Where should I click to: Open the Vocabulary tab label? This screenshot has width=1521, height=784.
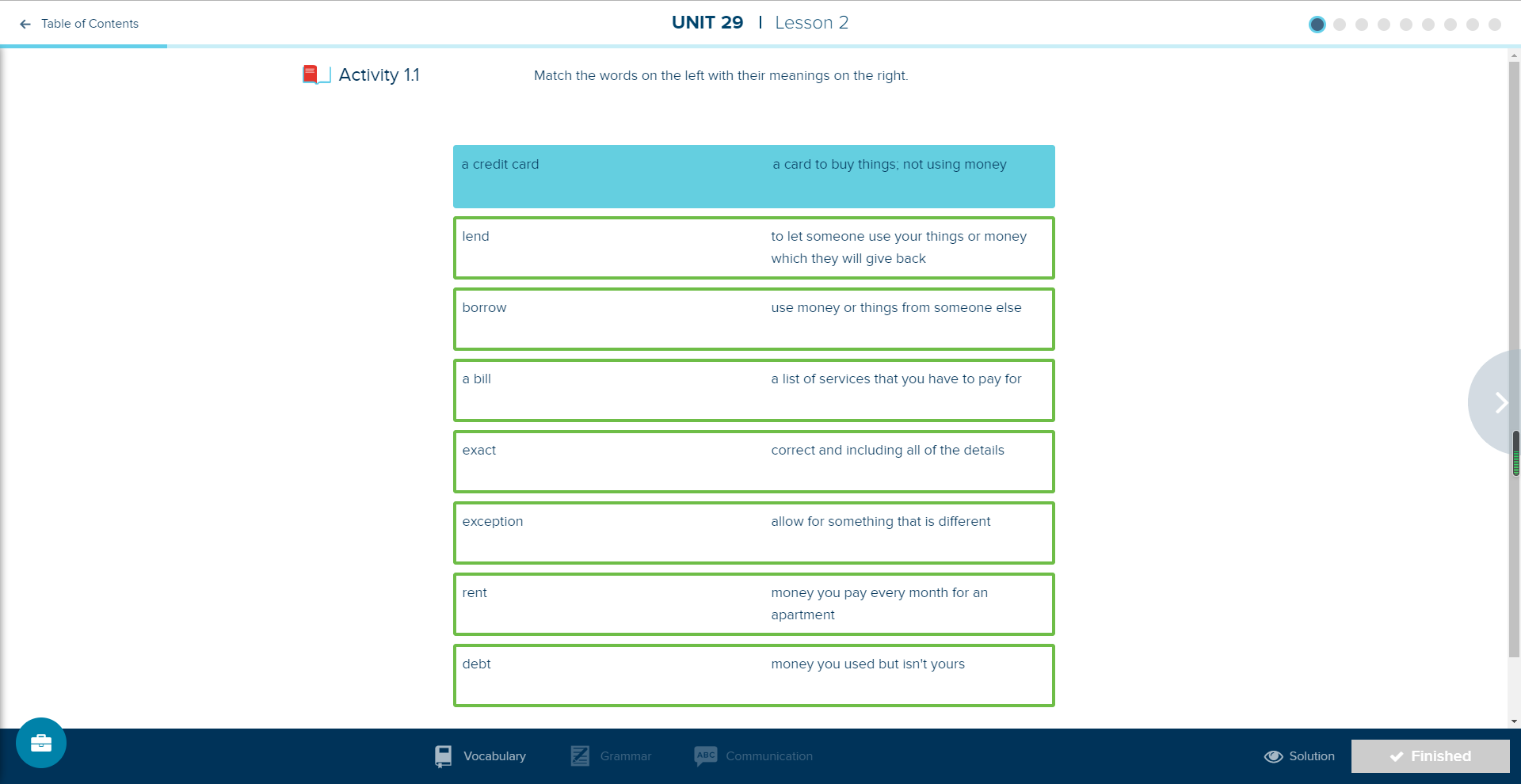(494, 756)
